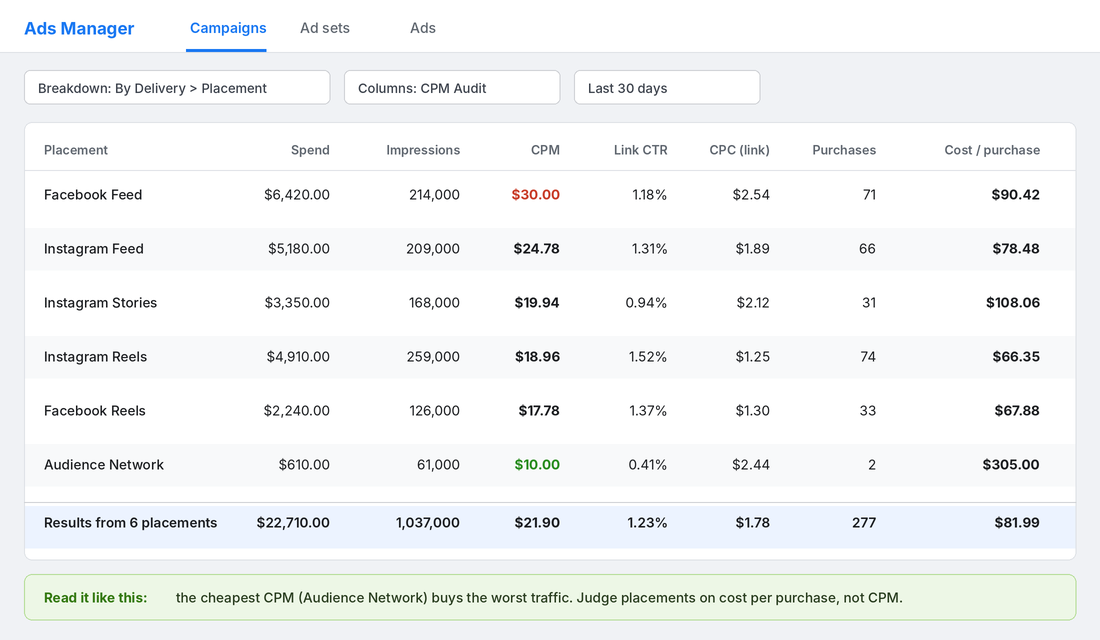Click Instagram Reels spend $4,910.00
The height and width of the screenshot is (640, 1100).
(298, 357)
